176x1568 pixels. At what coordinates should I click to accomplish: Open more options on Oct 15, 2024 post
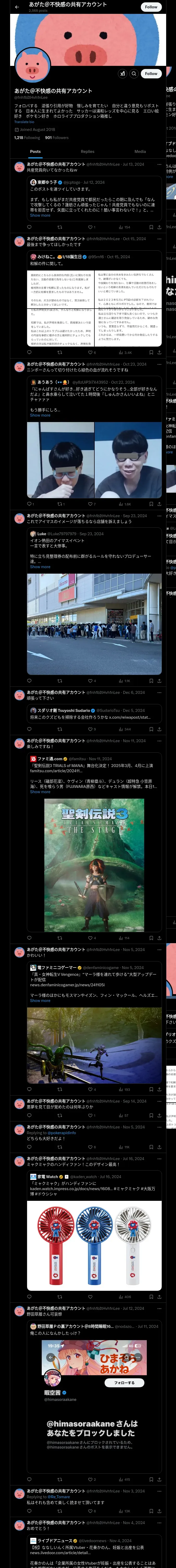tap(159, 239)
